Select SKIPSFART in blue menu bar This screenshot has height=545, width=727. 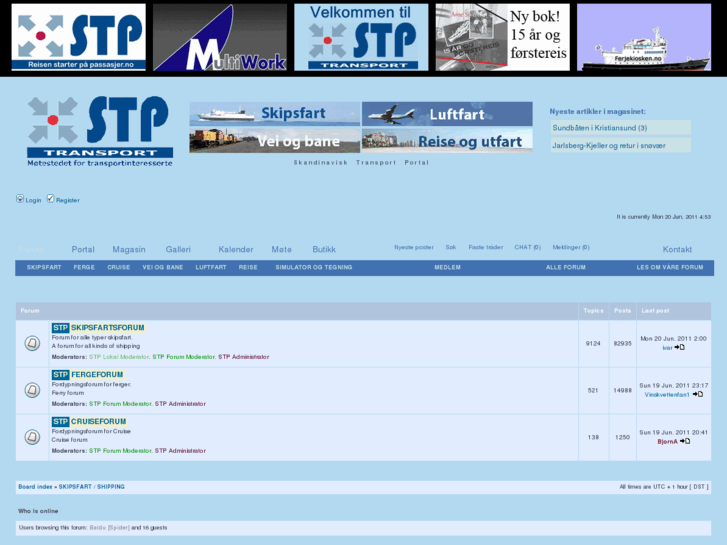pyautogui.click(x=44, y=267)
